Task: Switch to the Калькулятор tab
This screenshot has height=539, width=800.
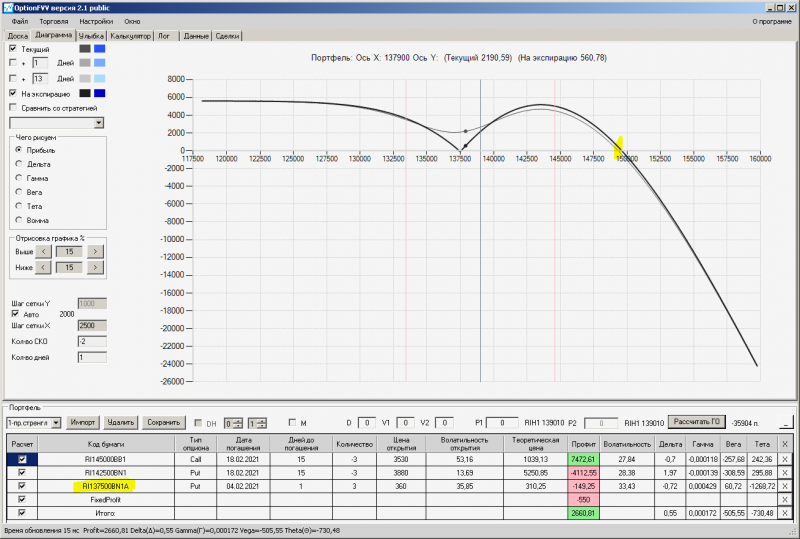Action: tap(130, 35)
